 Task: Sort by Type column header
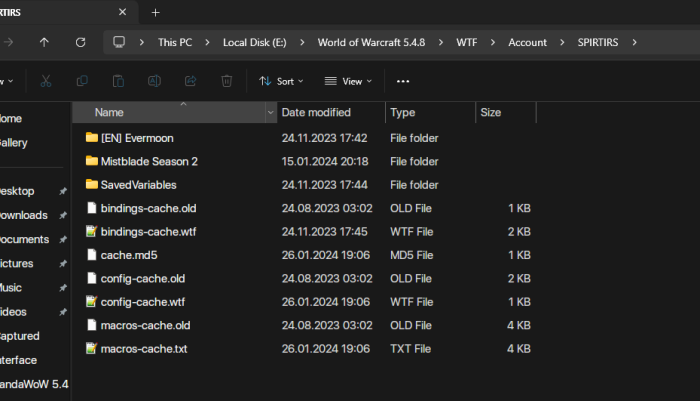coord(403,113)
